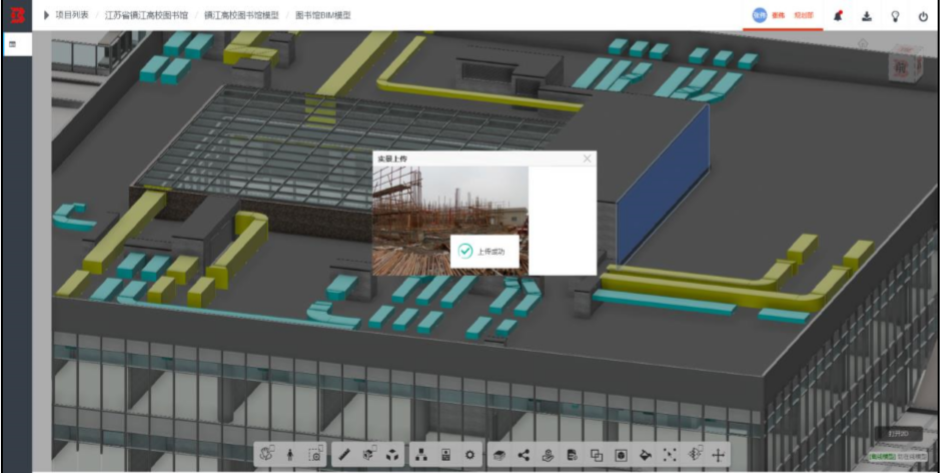Screen dimensions: 940x473
Task: Click the download icon in top bar
Action: tap(866, 16)
